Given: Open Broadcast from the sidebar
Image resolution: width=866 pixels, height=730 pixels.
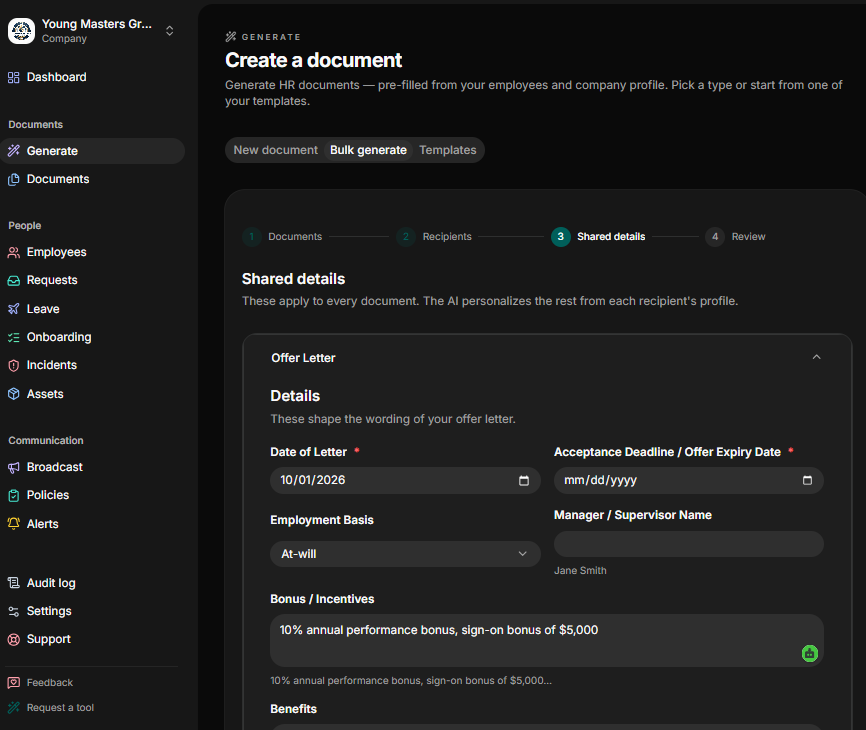Looking at the screenshot, I should [x=92, y=467].
